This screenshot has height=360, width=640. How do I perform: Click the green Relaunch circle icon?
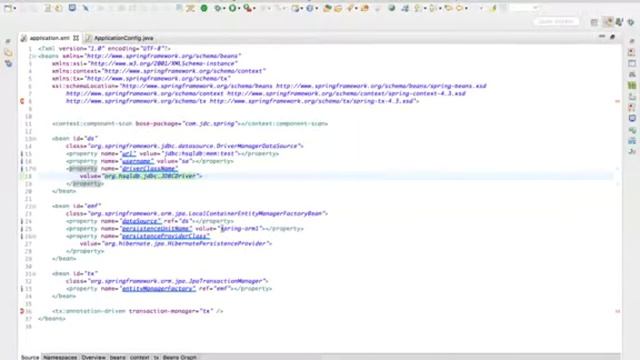click(x=204, y=8)
